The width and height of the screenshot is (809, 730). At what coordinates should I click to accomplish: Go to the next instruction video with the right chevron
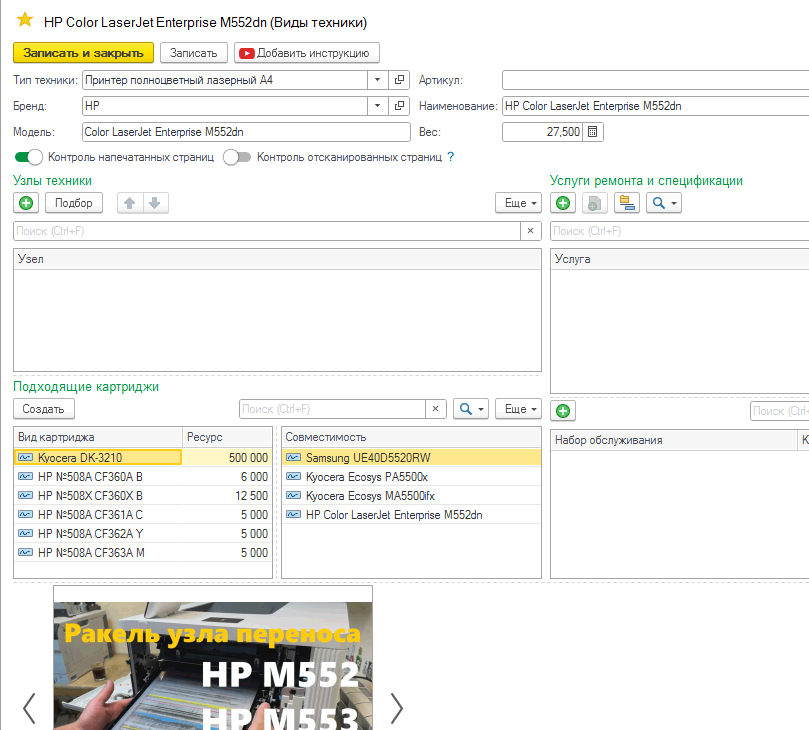click(396, 708)
